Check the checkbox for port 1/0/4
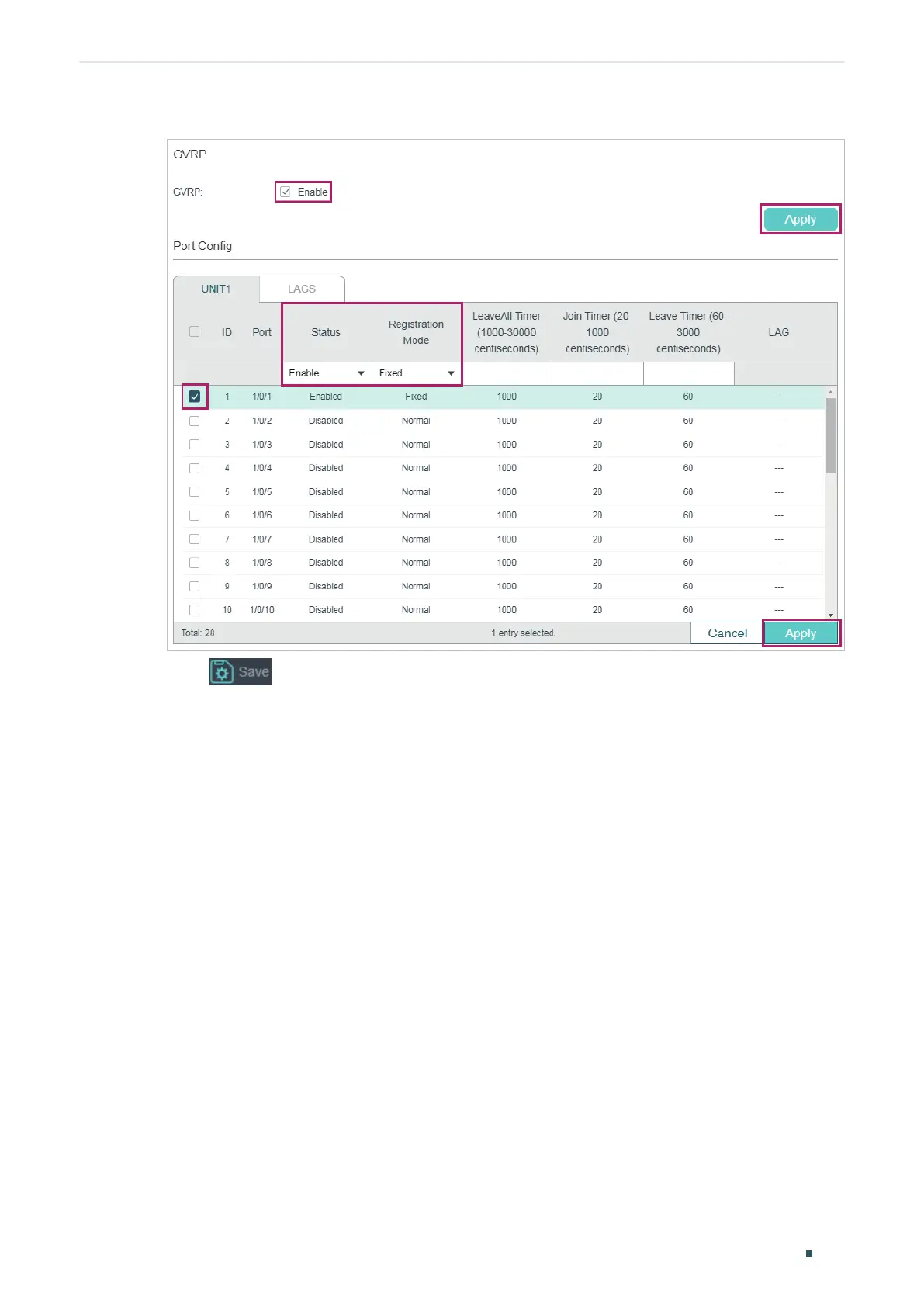The height and width of the screenshot is (1307, 924). click(194, 468)
